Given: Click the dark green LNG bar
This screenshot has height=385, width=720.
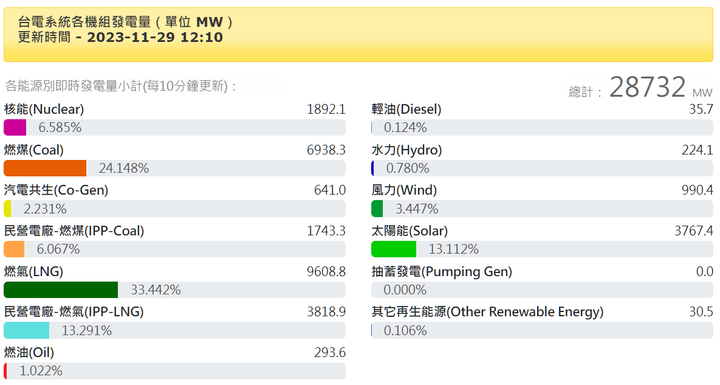Looking at the screenshot, I should (x=61, y=290).
